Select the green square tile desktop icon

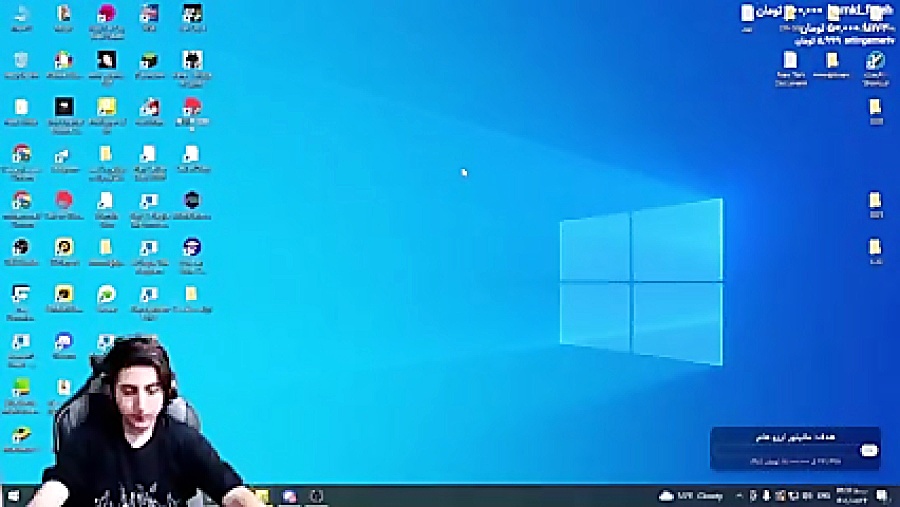click(x=21, y=395)
